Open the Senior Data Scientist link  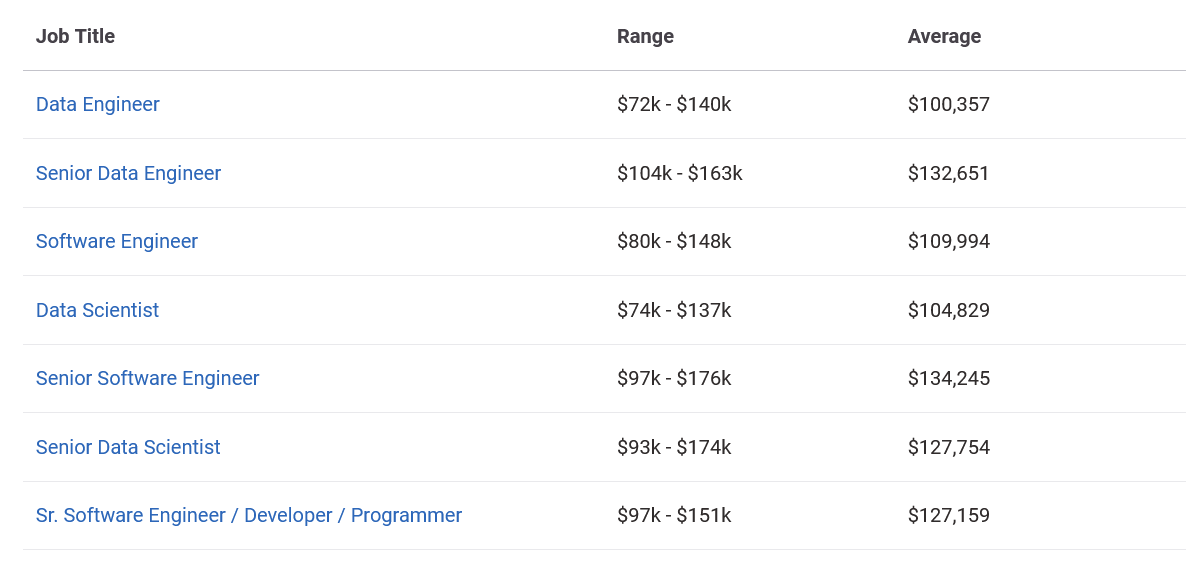tap(128, 447)
